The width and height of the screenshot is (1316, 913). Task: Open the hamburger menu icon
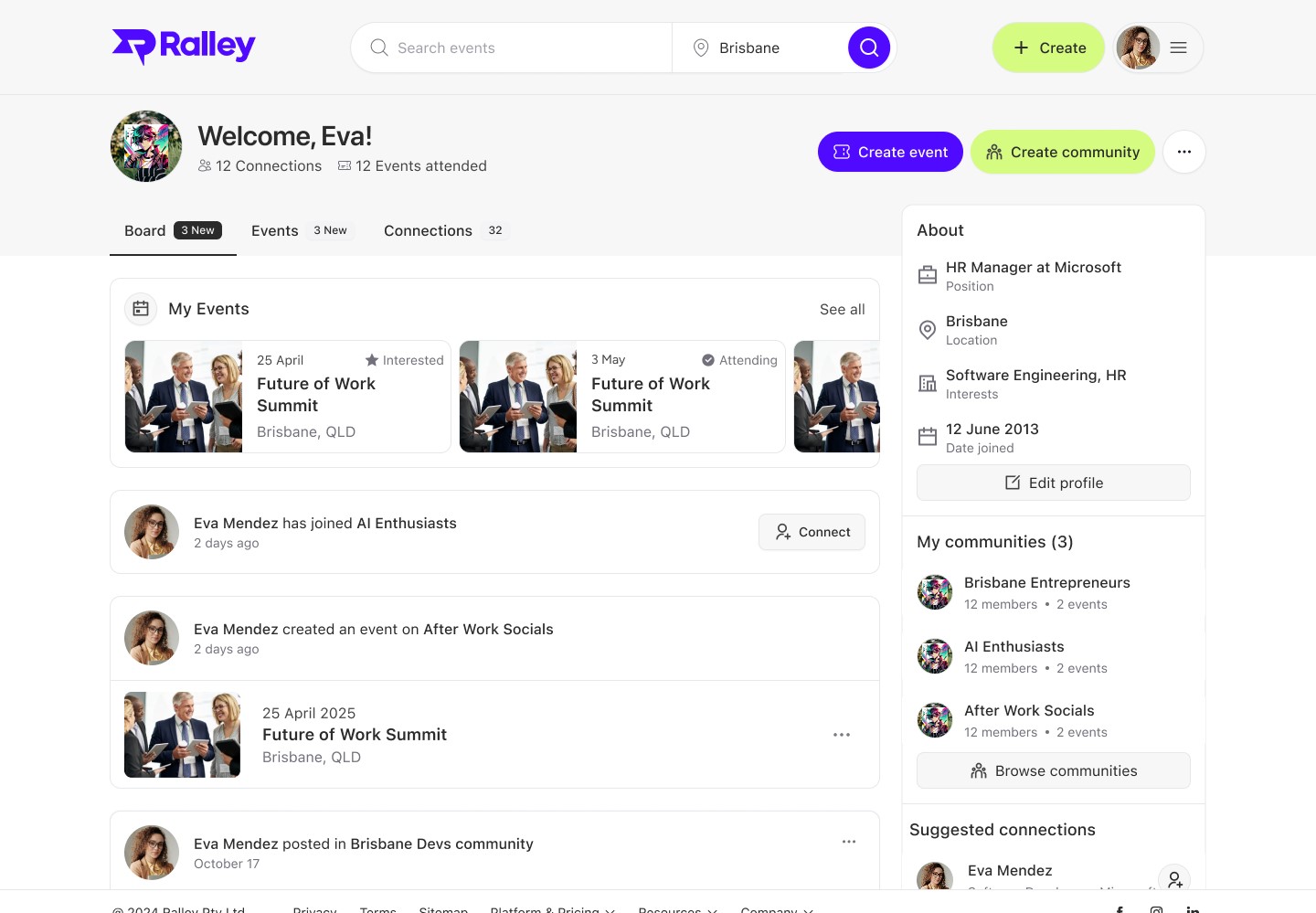point(1179,48)
